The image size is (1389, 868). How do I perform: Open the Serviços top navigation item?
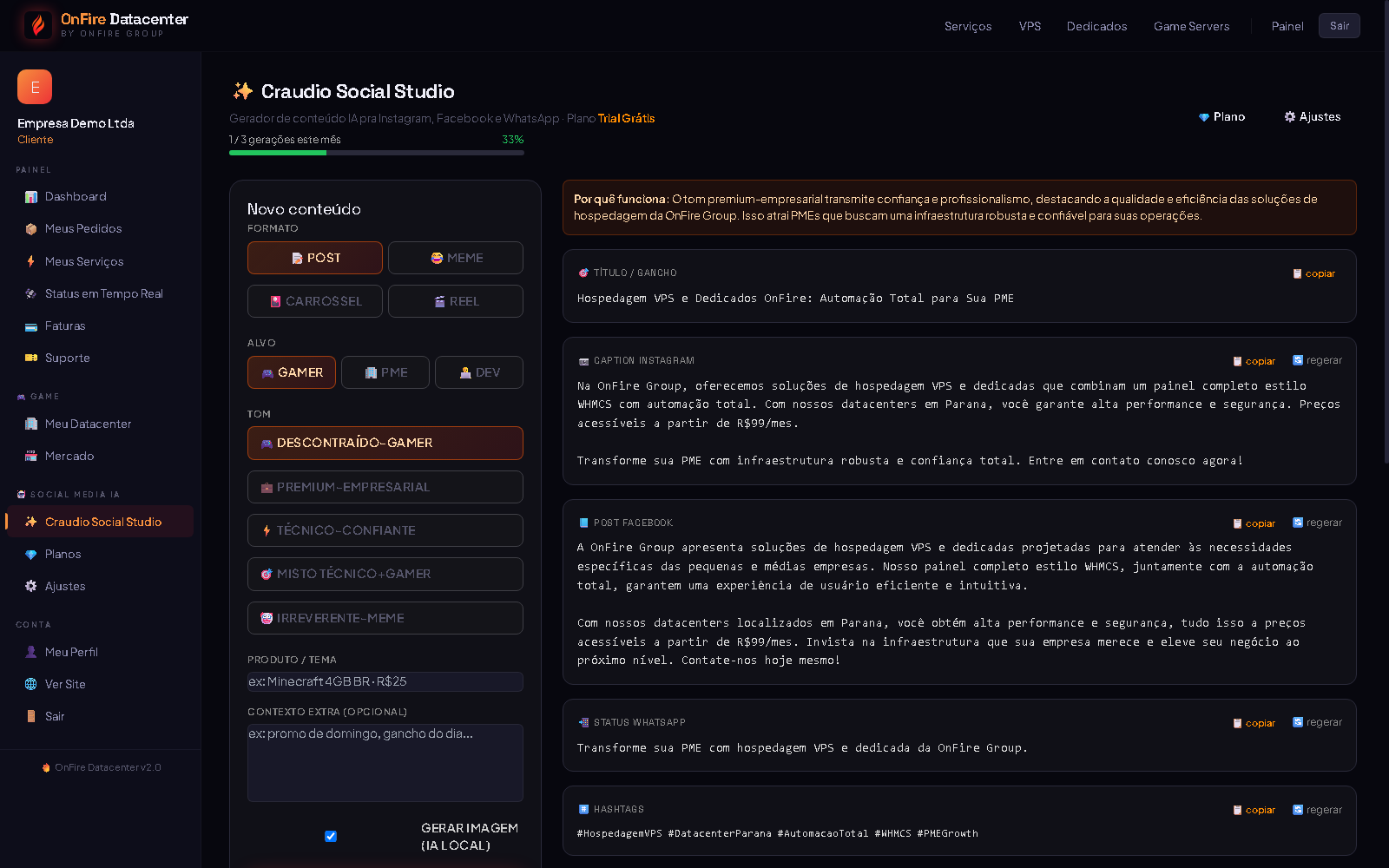(968, 26)
